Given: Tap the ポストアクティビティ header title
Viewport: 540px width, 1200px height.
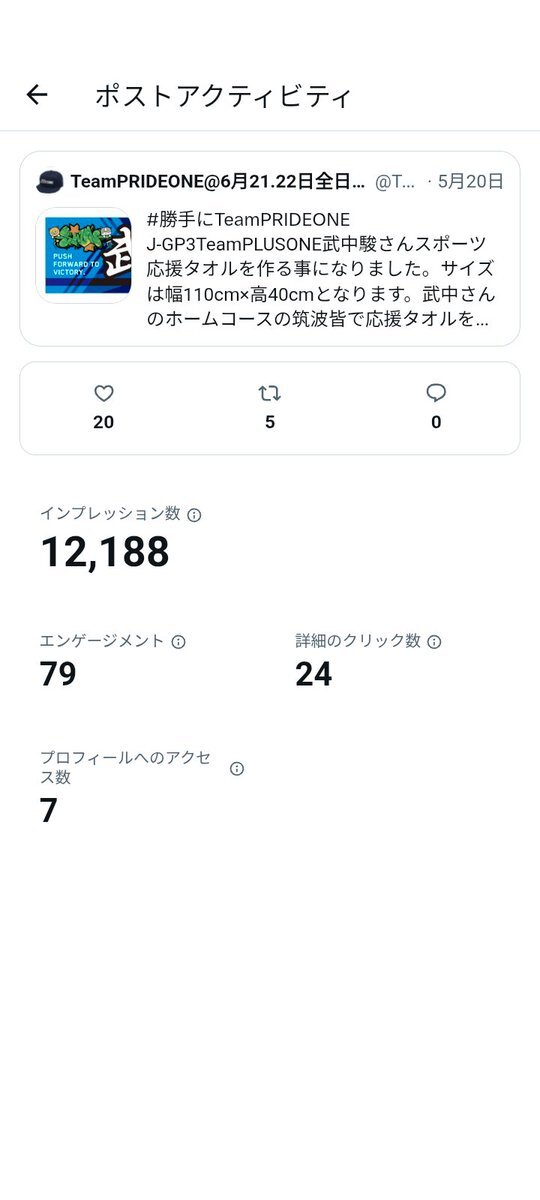Looking at the screenshot, I should (x=223, y=96).
